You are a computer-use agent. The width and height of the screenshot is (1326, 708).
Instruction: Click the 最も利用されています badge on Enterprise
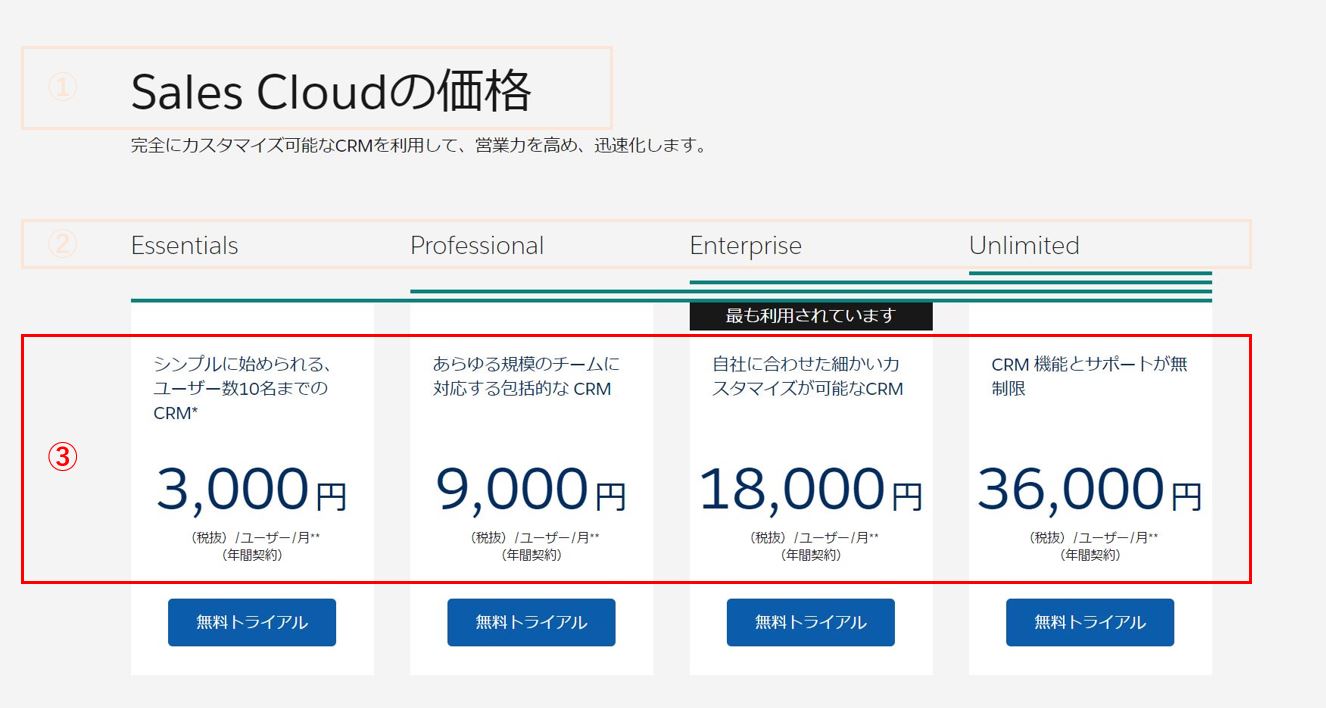pos(810,315)
